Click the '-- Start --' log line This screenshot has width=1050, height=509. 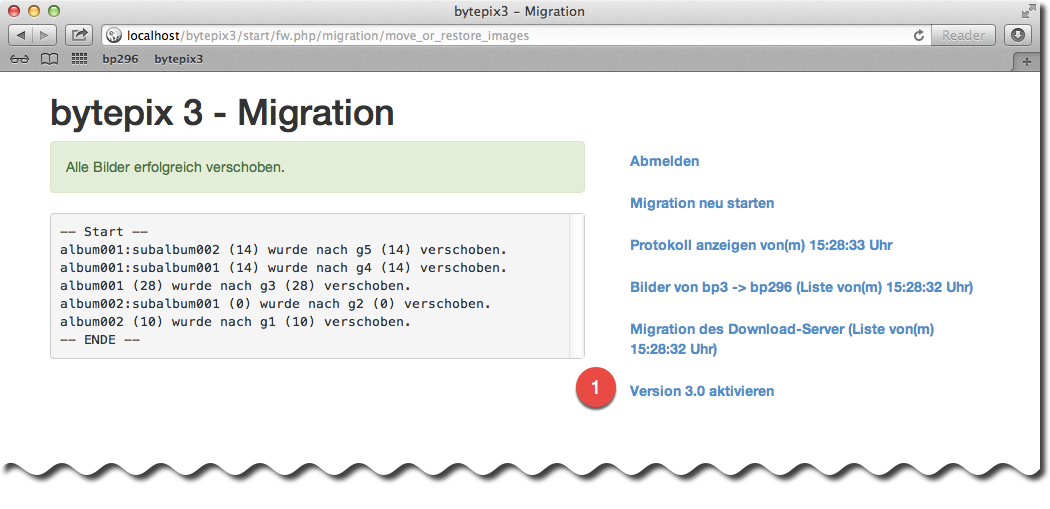pos(104,232)
